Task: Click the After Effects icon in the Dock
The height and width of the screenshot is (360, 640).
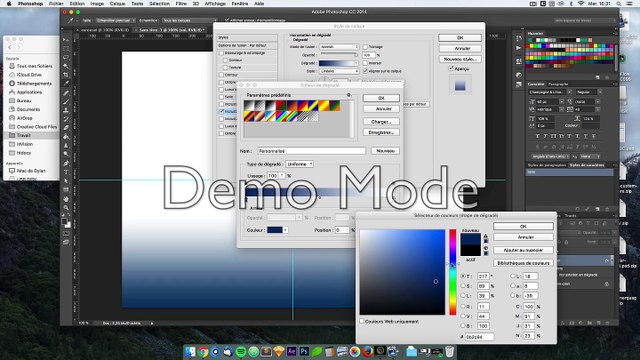Action: (291, 351)
